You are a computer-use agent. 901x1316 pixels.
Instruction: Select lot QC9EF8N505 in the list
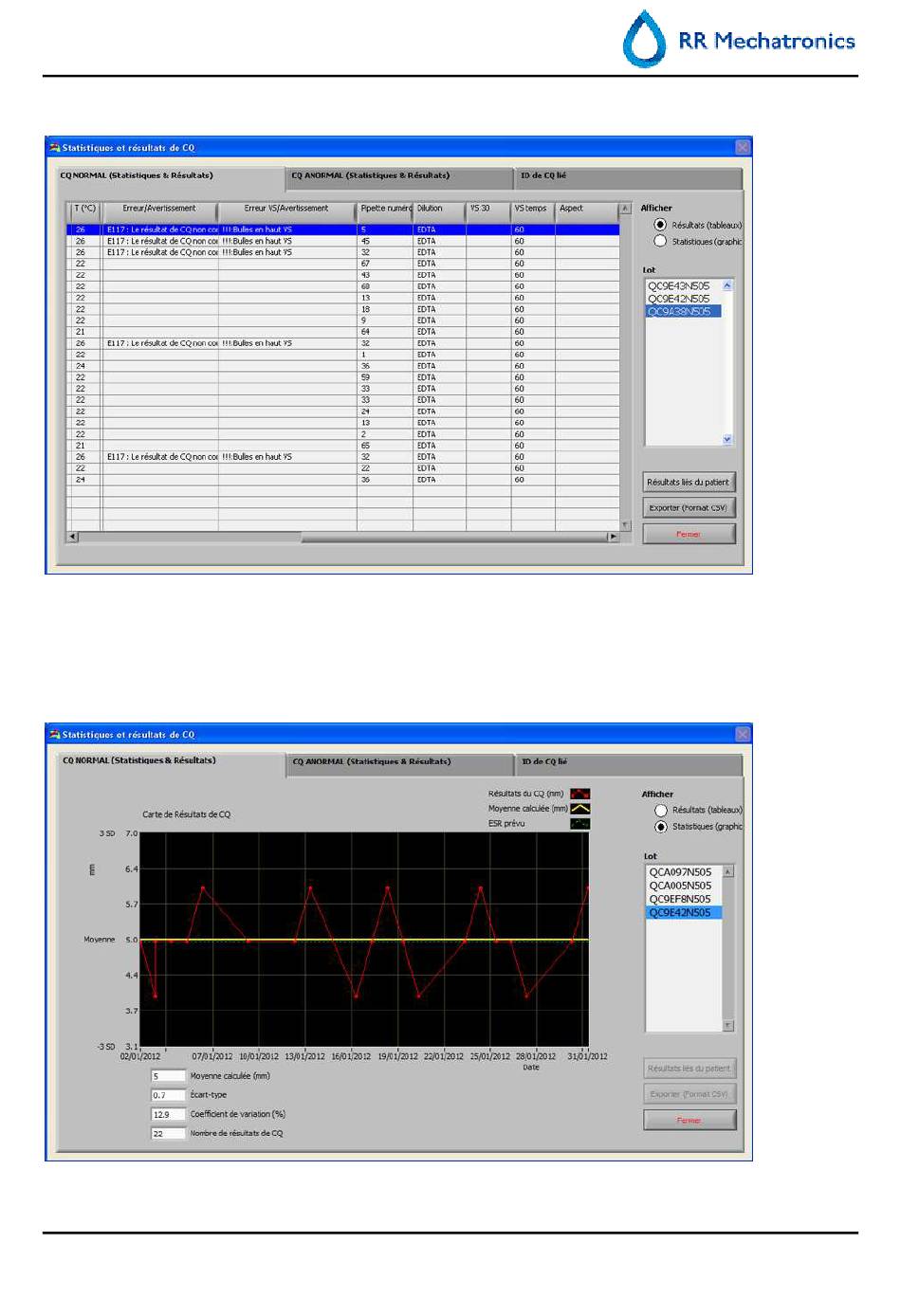click(684, 899)
